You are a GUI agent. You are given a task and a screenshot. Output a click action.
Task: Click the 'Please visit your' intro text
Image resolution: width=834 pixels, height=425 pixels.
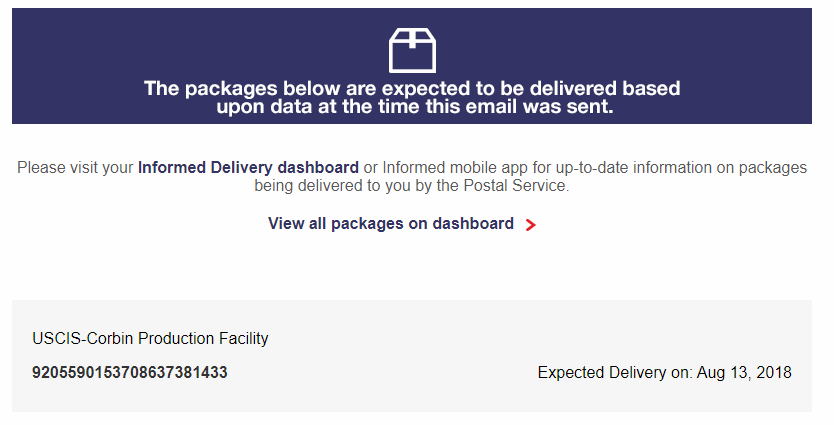tap(75, 168)
